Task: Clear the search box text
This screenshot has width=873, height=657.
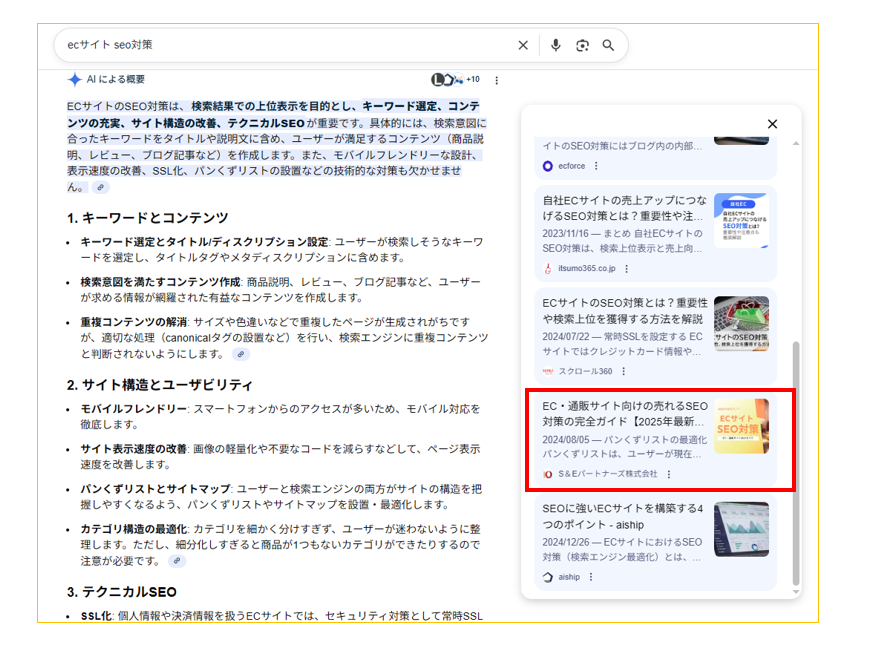Action: pos(523,45)
